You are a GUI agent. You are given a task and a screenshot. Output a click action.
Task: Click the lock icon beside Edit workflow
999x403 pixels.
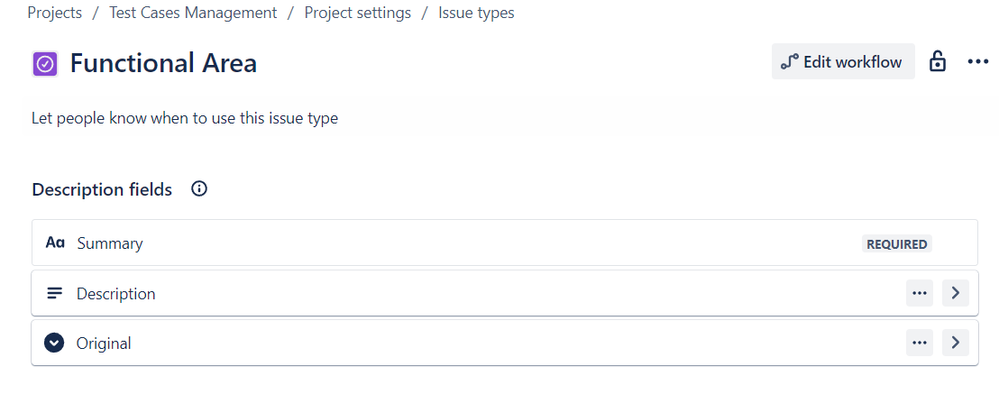937,62
